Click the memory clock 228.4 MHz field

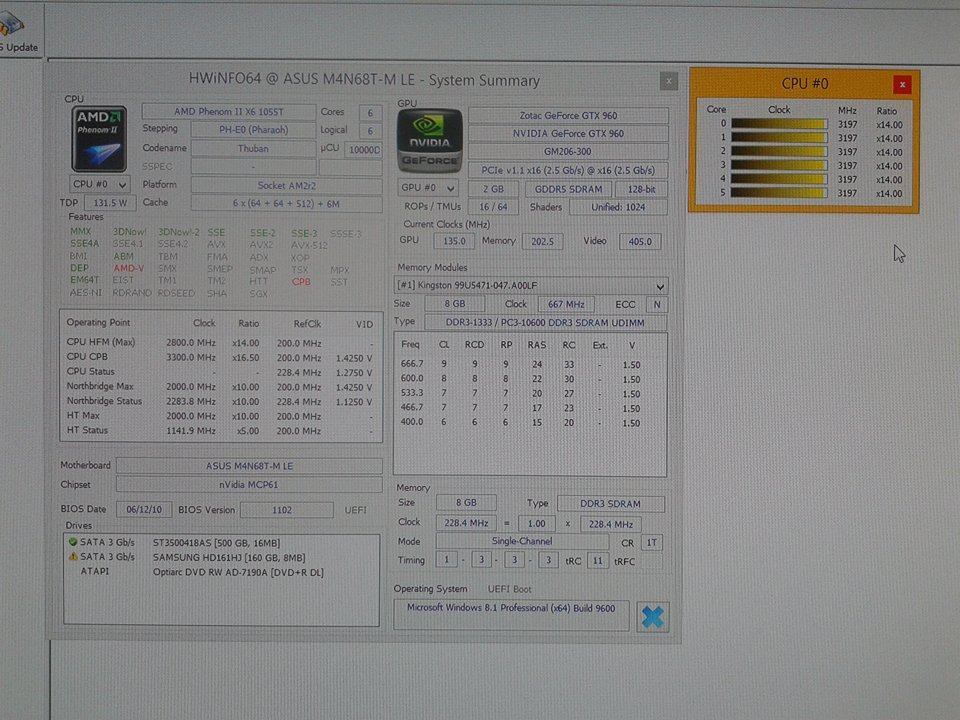point(467,523)
